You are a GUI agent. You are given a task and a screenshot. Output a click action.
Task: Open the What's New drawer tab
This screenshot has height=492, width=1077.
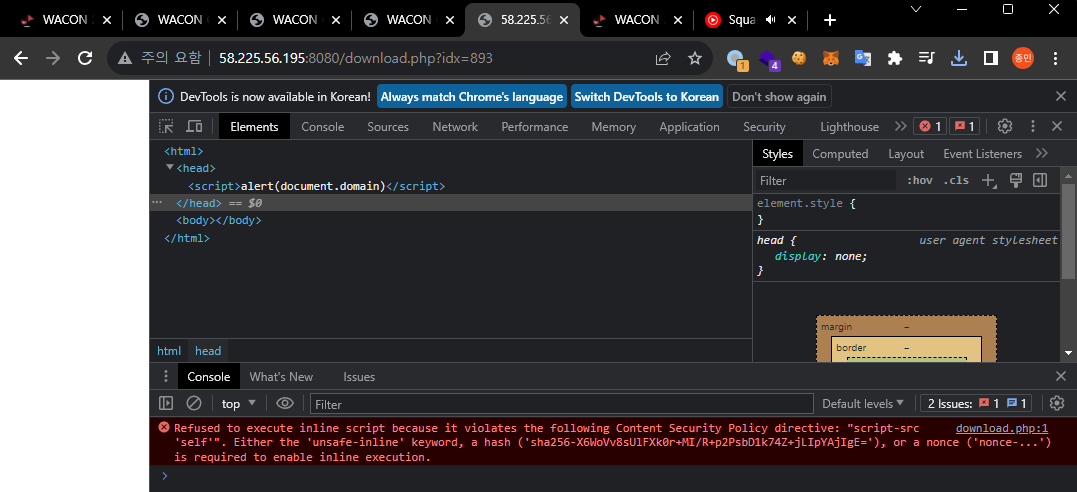(x=281, y=377)
